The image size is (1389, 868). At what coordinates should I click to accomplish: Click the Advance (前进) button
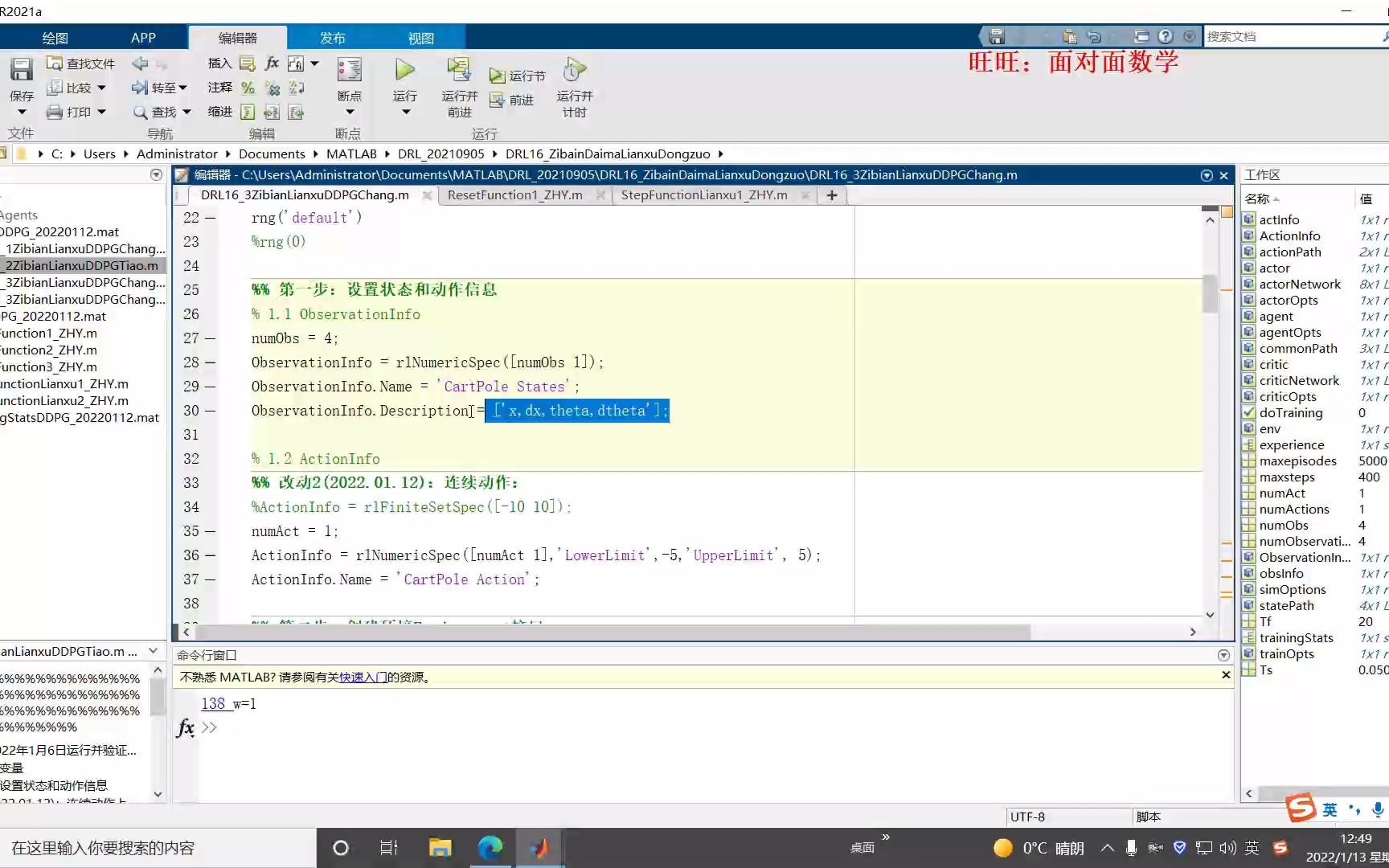(x=511, y=100)
